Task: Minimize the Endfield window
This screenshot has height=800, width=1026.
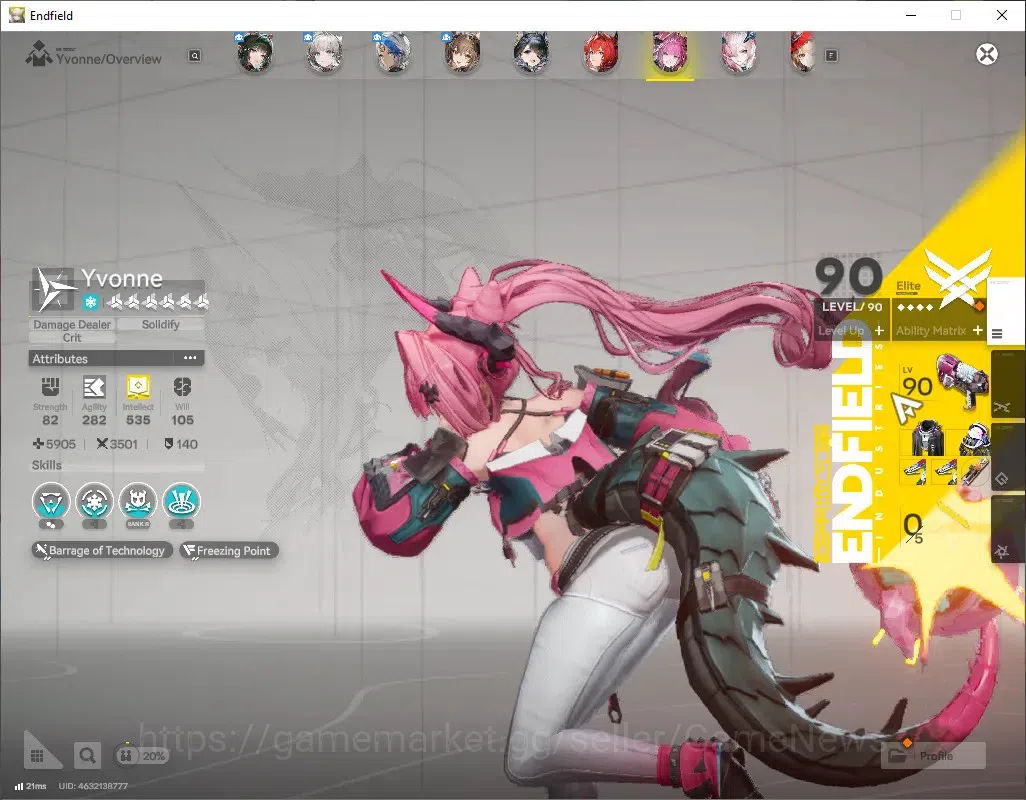Action: pyautogui.click(x=911, y=15)
